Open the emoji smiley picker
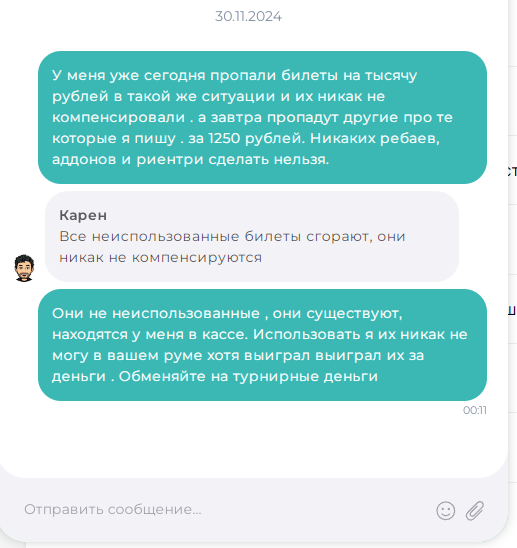517x548 pixels. 445,511
